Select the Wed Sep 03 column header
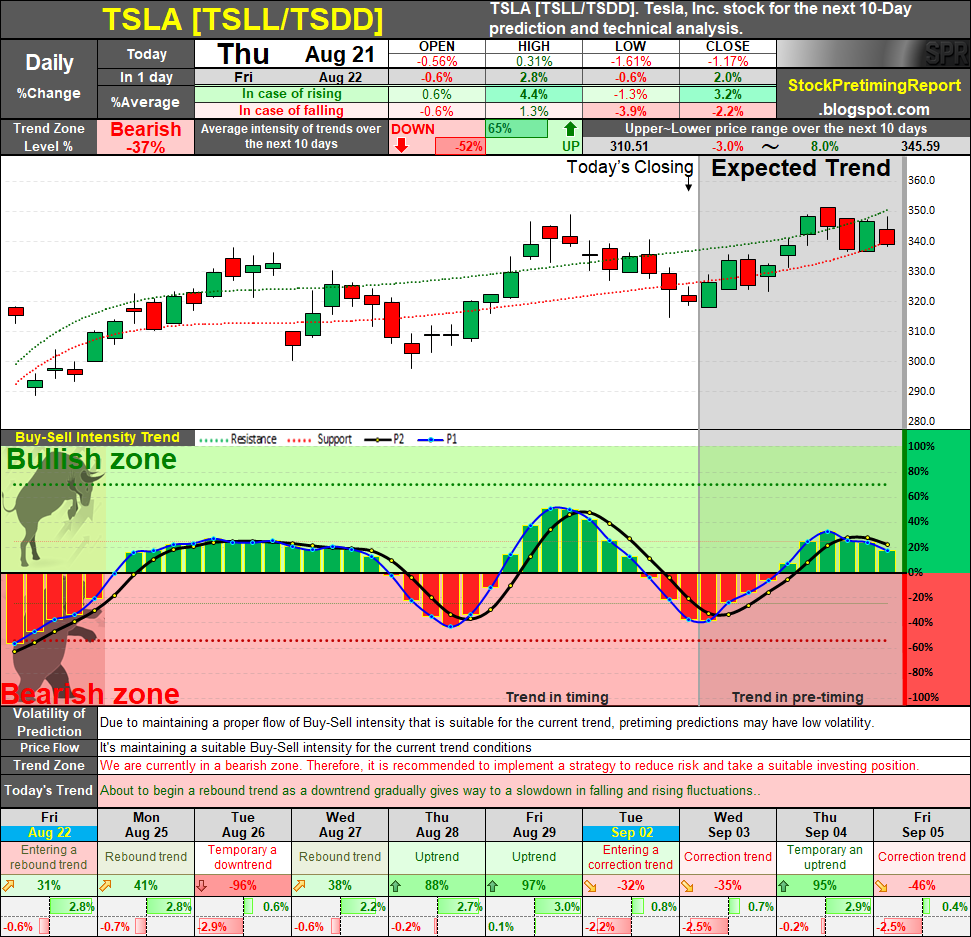The width and height of the screenshot is (971, 937). click(x=728, y=825)
